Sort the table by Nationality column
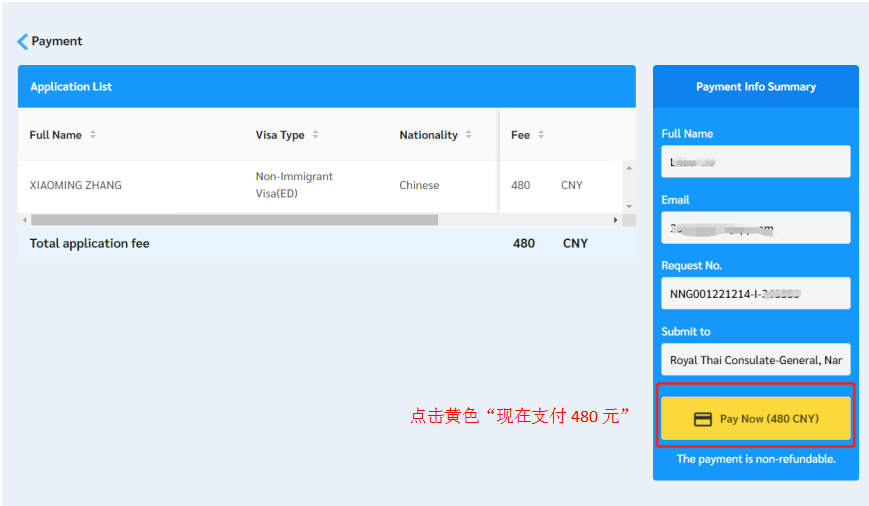Image resolution: width=869 pixels, height=506 pixels. [468, 135]
